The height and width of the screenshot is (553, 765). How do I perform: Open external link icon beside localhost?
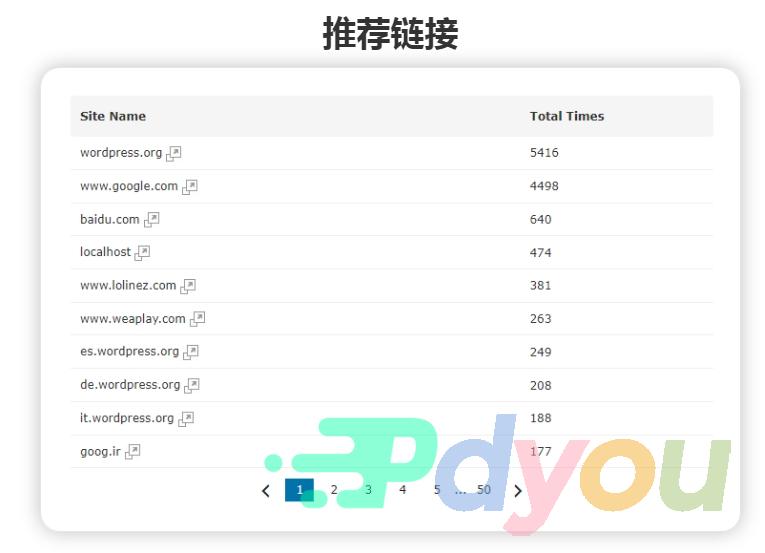pyautogui.click(x=142, y=253)
